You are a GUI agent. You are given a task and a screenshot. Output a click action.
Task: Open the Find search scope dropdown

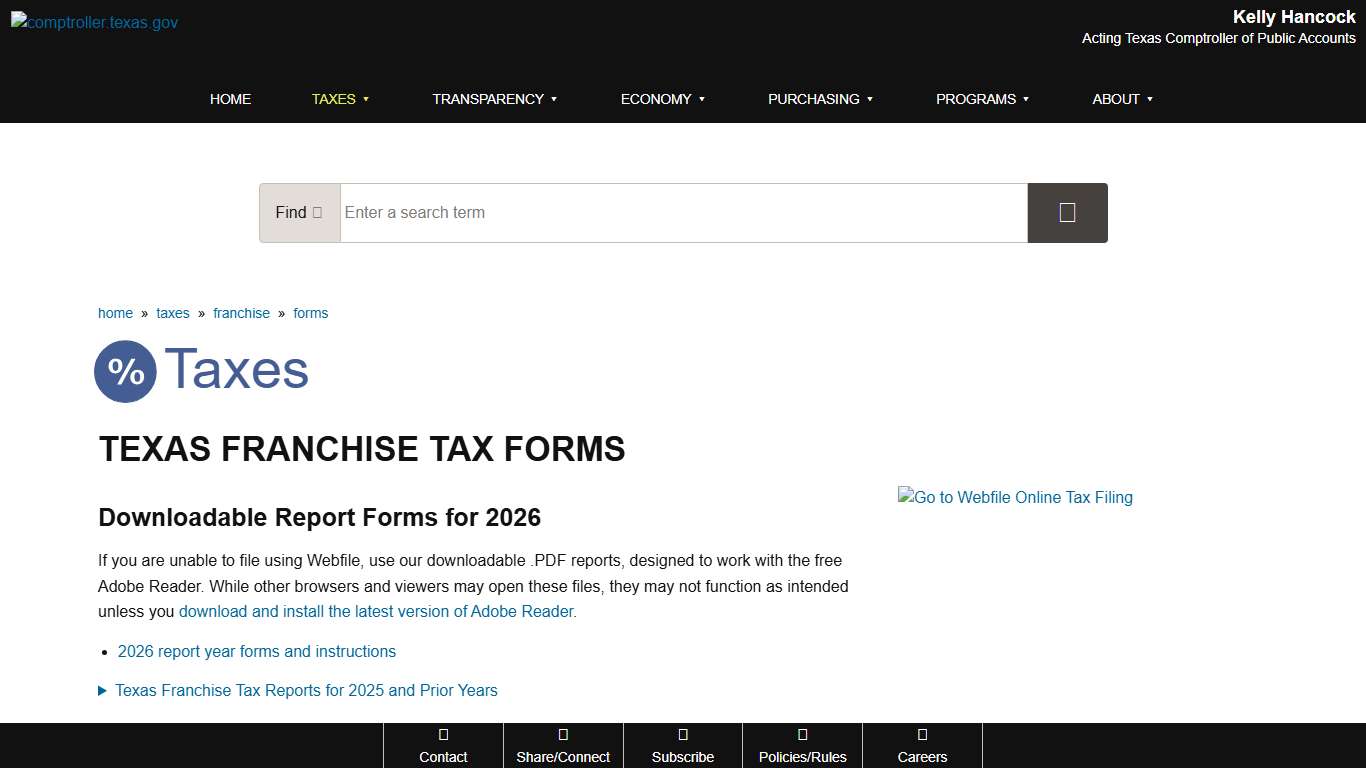coord(299,212)
